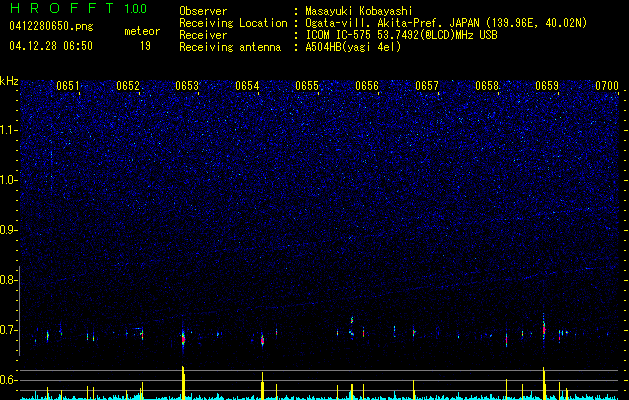Click the meteor echo below 0654
629x400 pixels.
[x=262, y=340]
